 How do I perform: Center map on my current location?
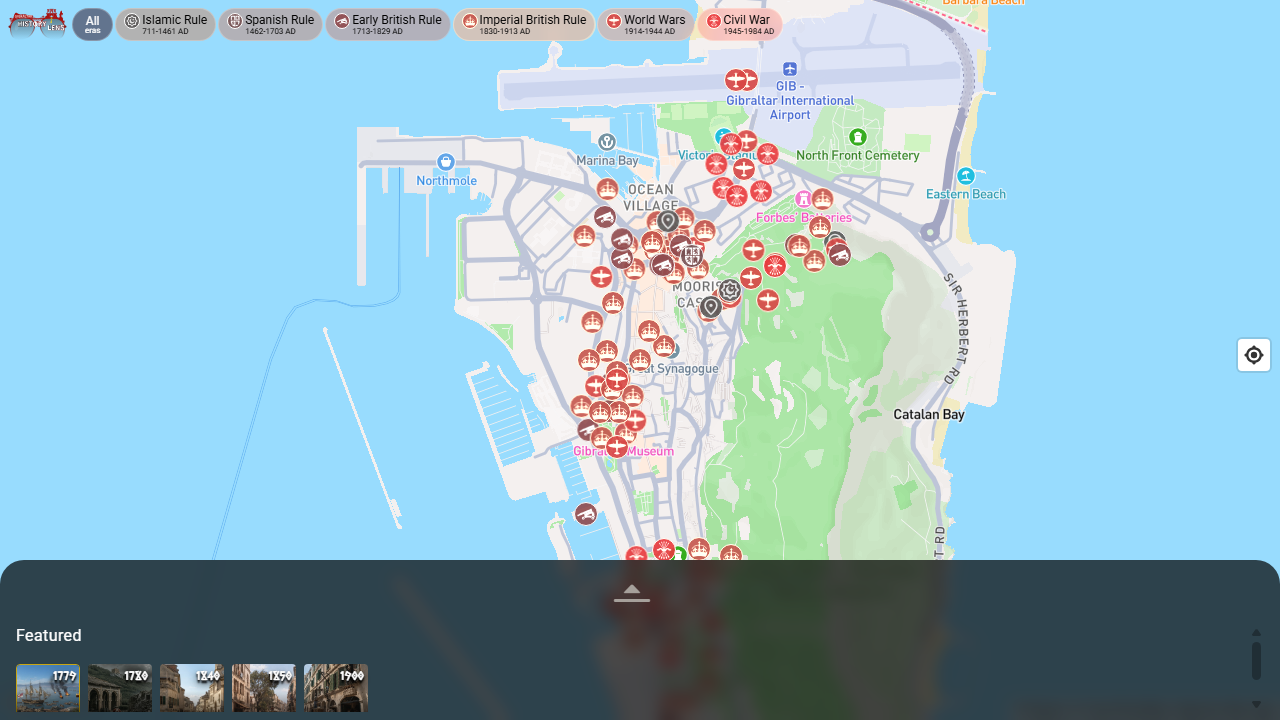(1254, 355)
